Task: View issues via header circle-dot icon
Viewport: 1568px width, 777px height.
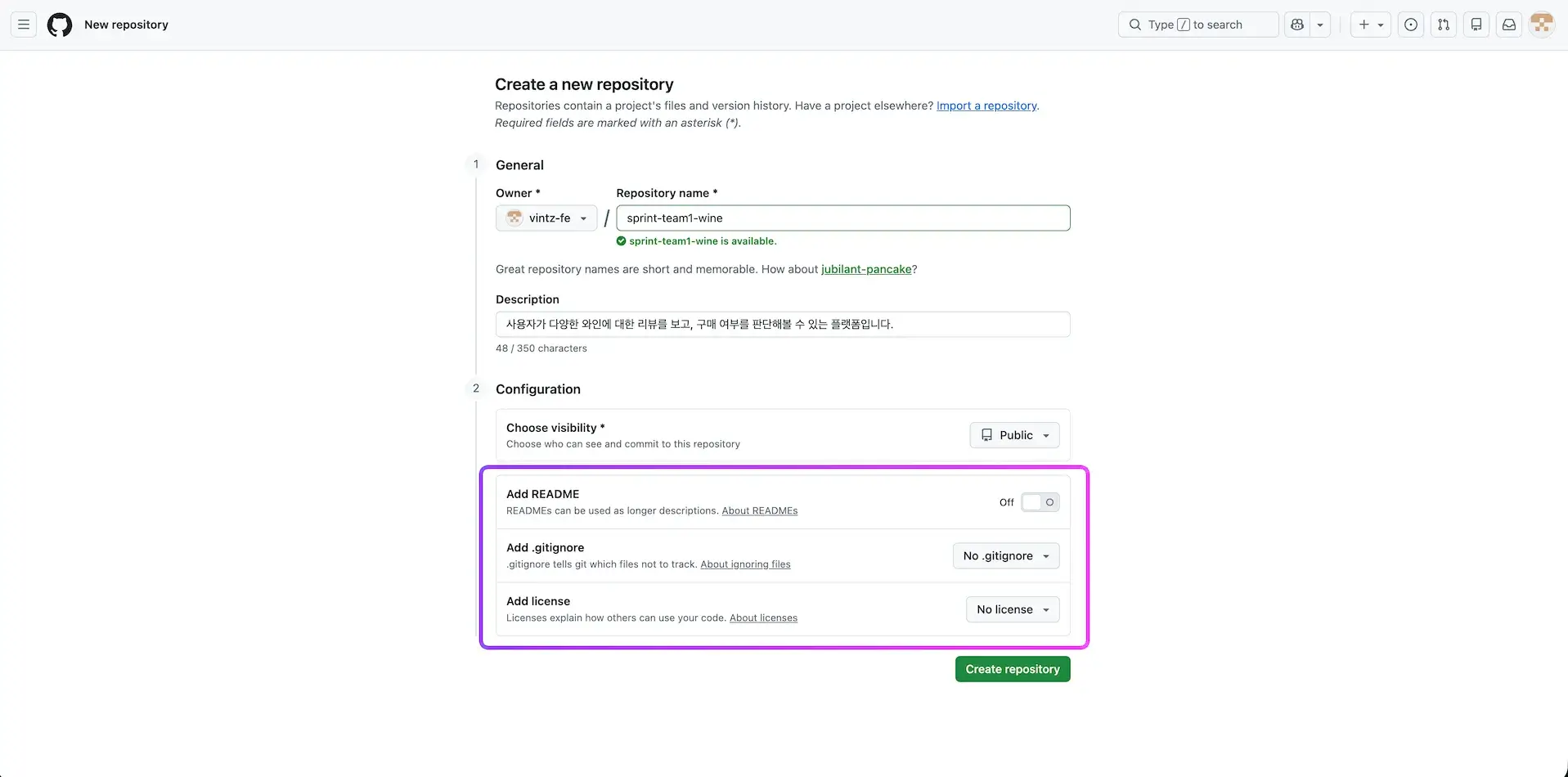Action: tap(1411, 25)
